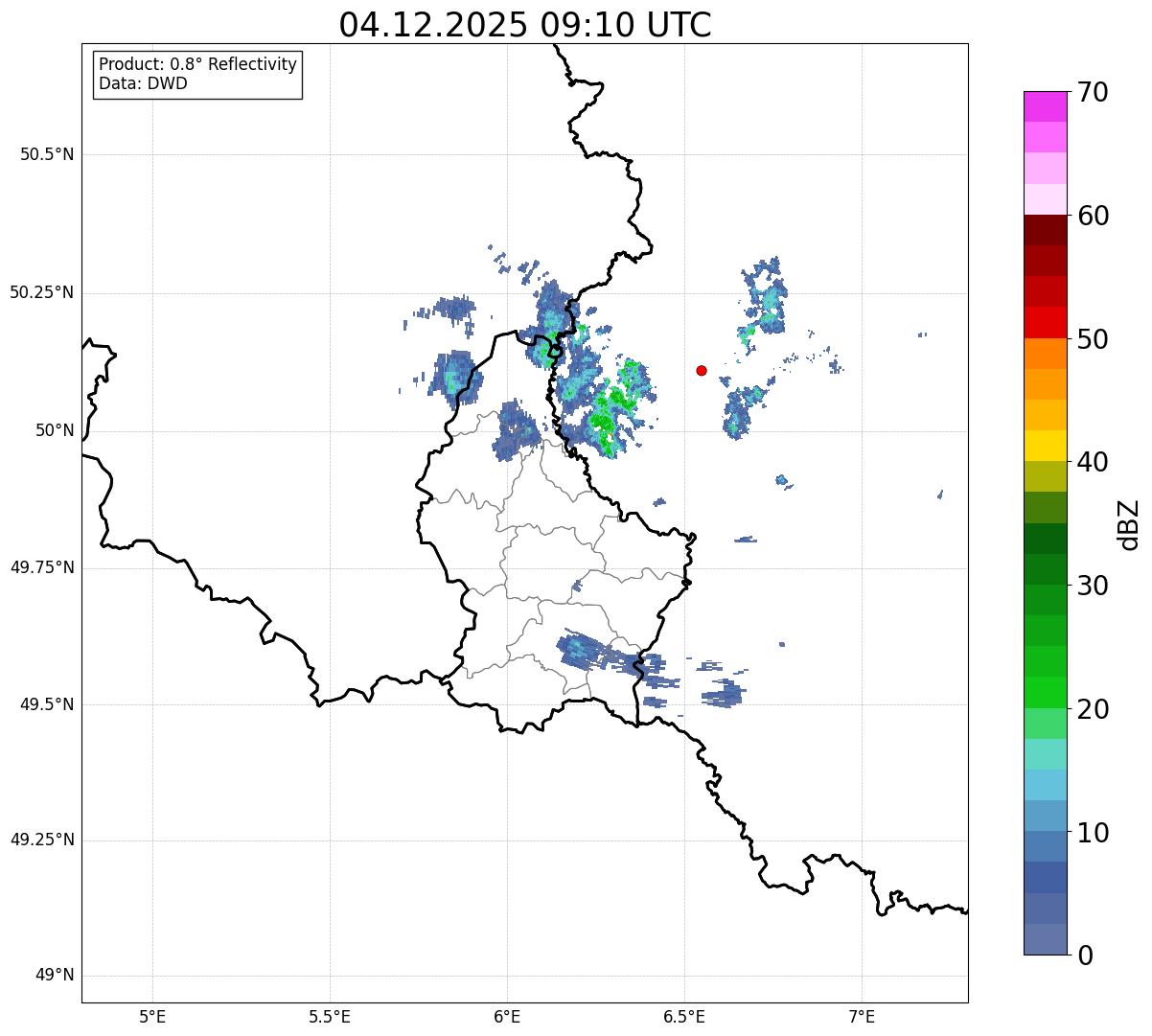The image size is (1152, 1036).
Task: Click the colorbar value 30
Action: pyautogui.click(x=1093, y=586)
